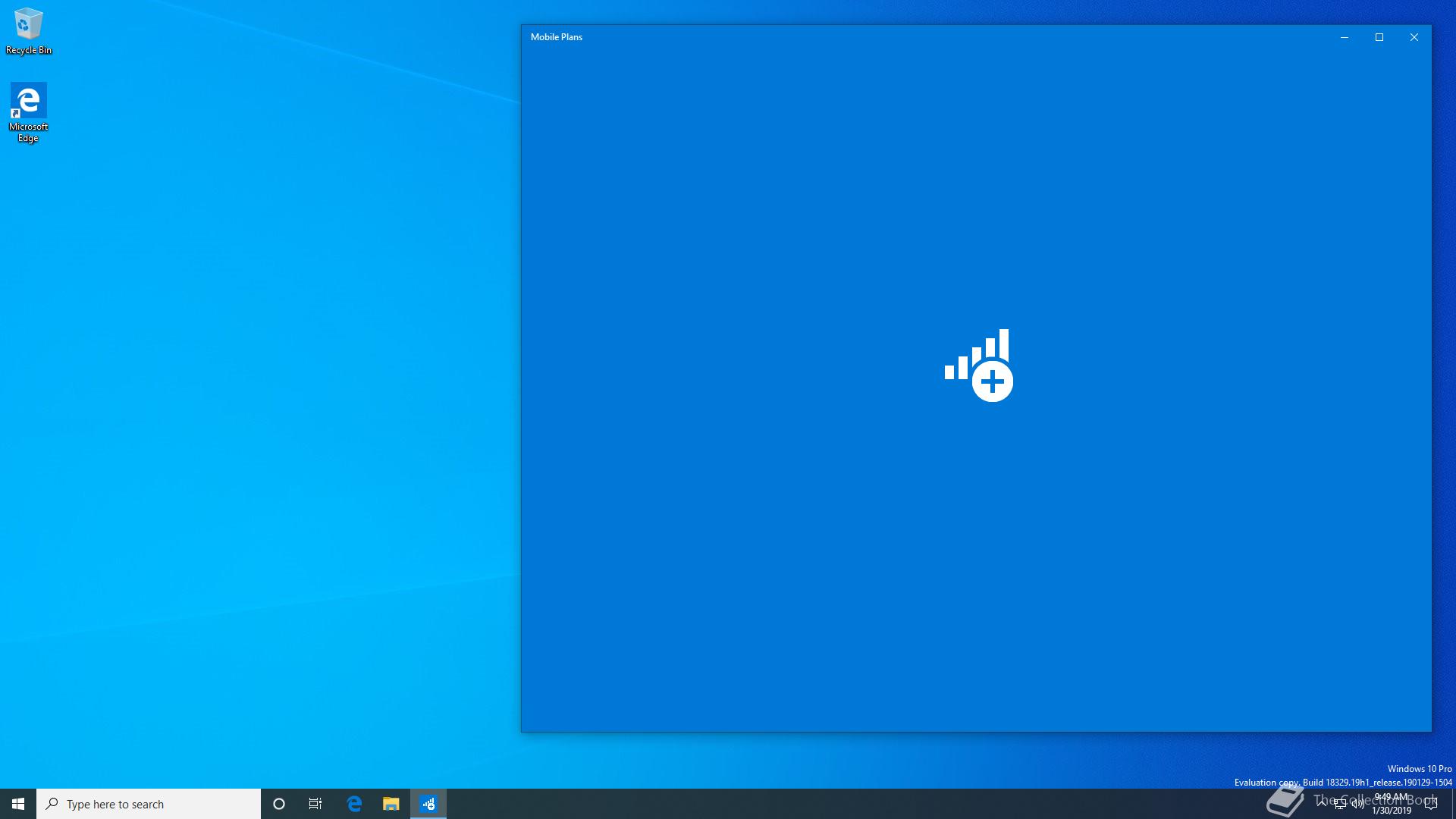
Task: Maximize the Mobile Plans window
Action: pyautogui.click(x=1379, y=37)
